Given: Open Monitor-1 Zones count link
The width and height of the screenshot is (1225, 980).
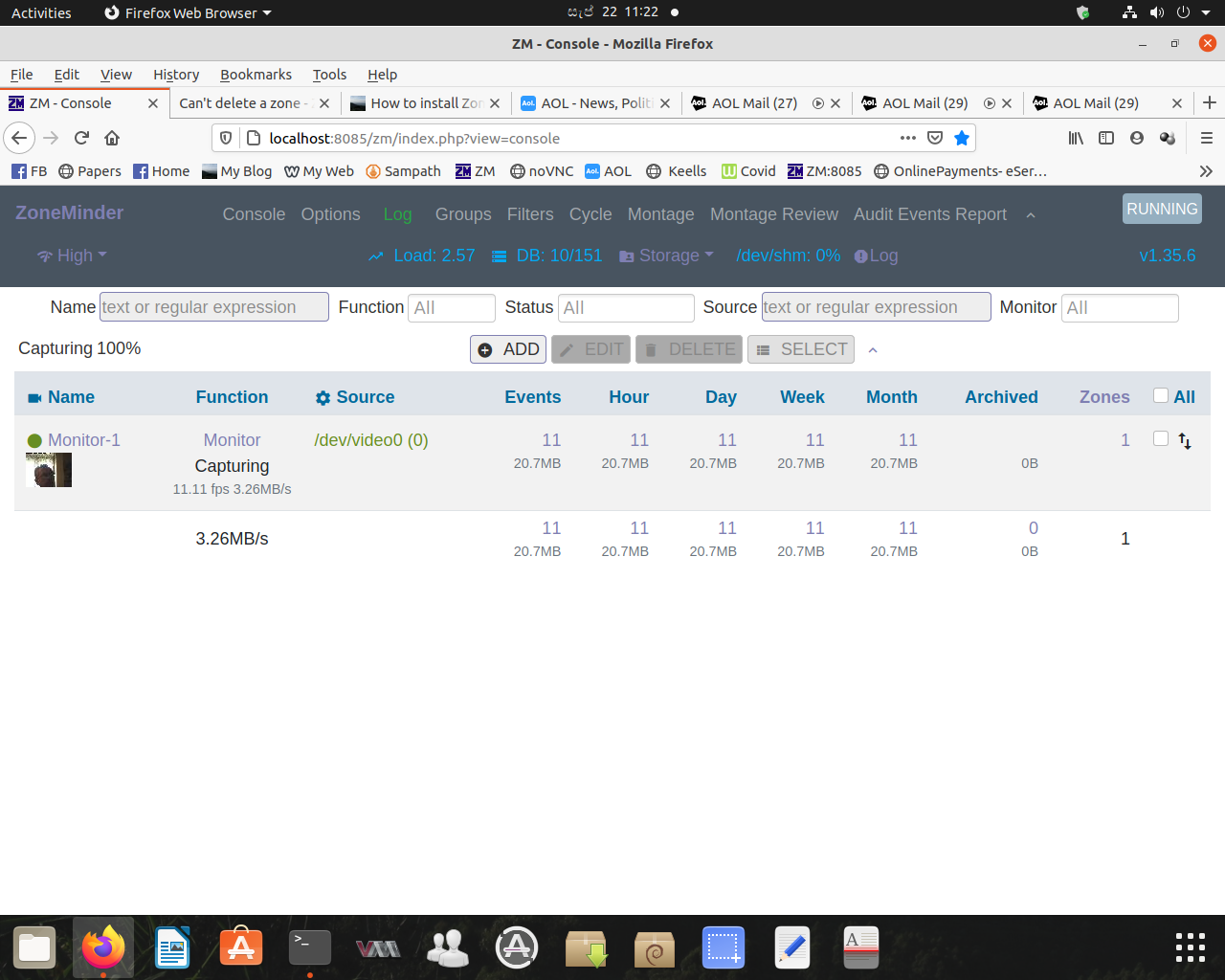Looking at the screenshot, I should tap(1125, 440).
